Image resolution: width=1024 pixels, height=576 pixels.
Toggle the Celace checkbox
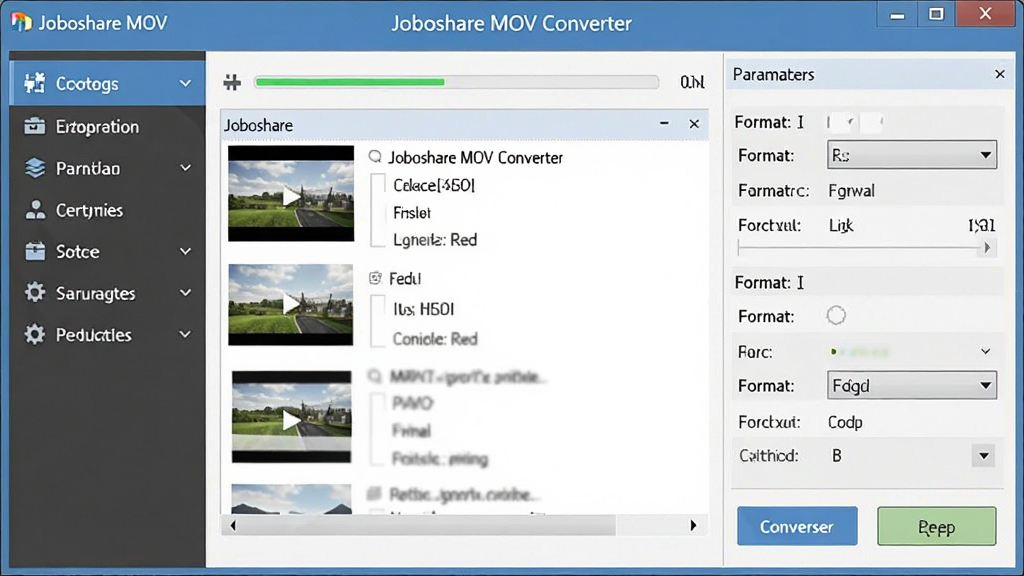tap(377, 185)
